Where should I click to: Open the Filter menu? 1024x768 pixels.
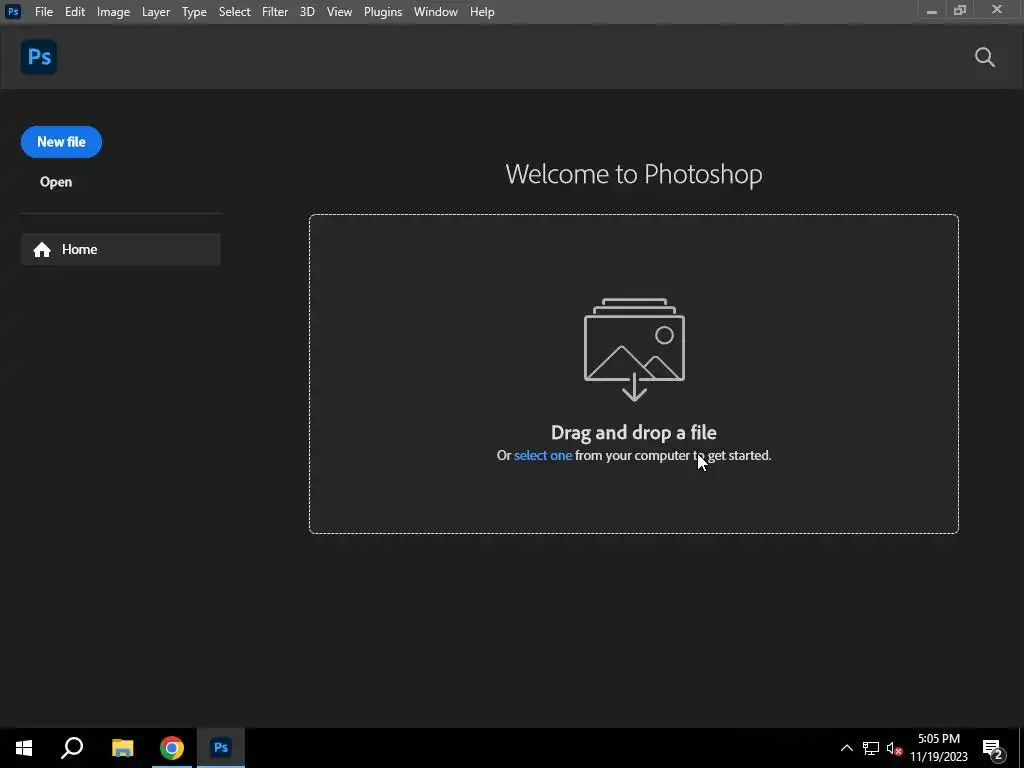(x=275, y=12)
